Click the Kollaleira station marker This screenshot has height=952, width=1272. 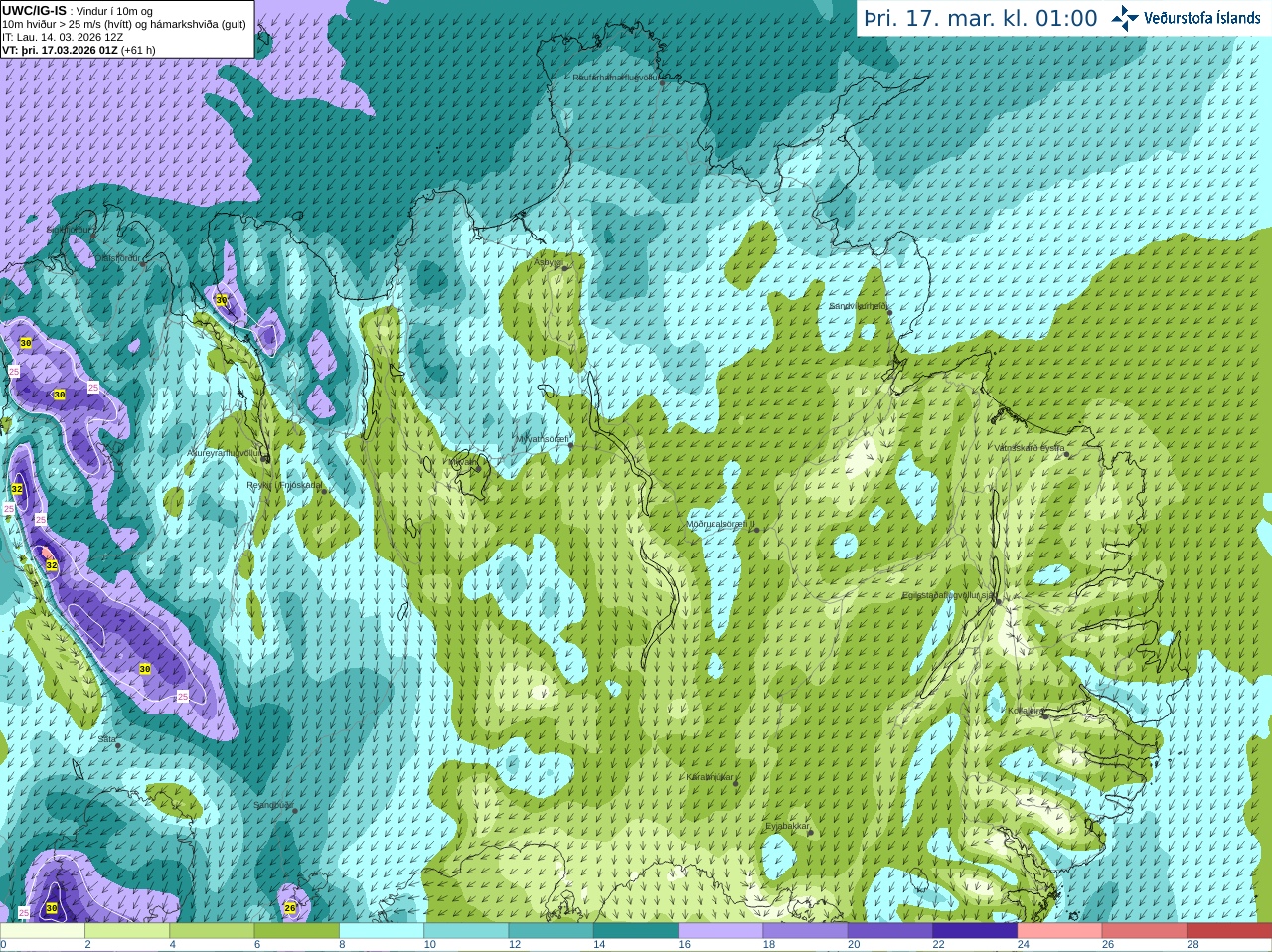pos(1044,715)
